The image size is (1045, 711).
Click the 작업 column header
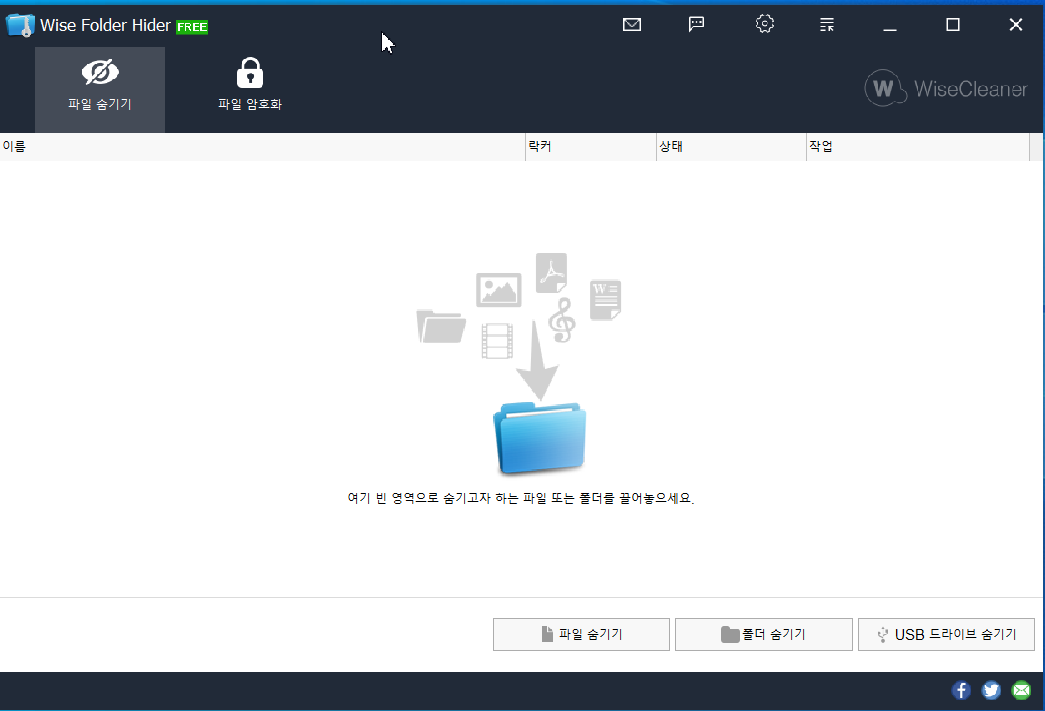coord(918,147)
